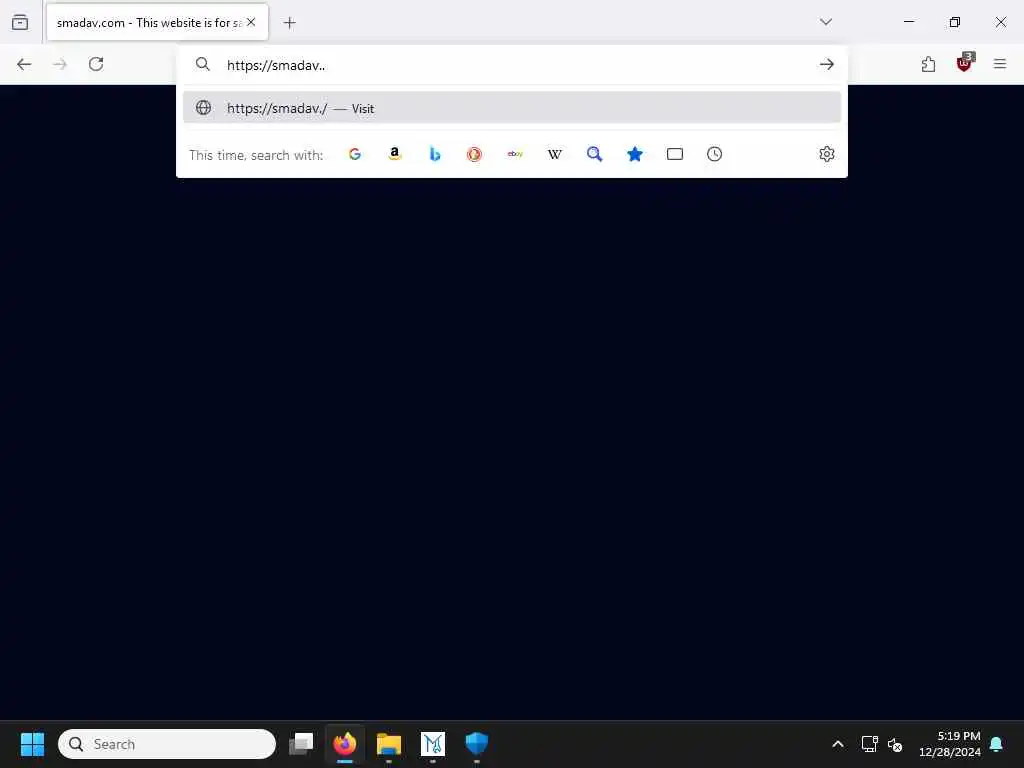Go back one page

(24, 64)
